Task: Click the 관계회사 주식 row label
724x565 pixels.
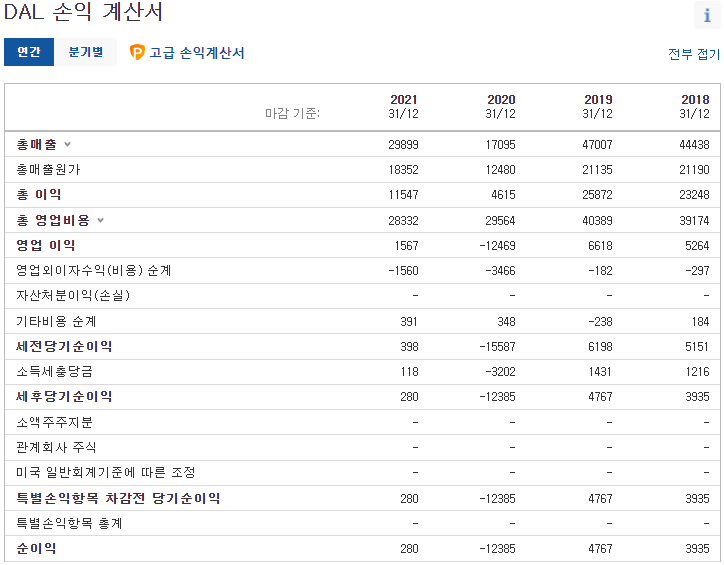Action: tap(56, 447)
